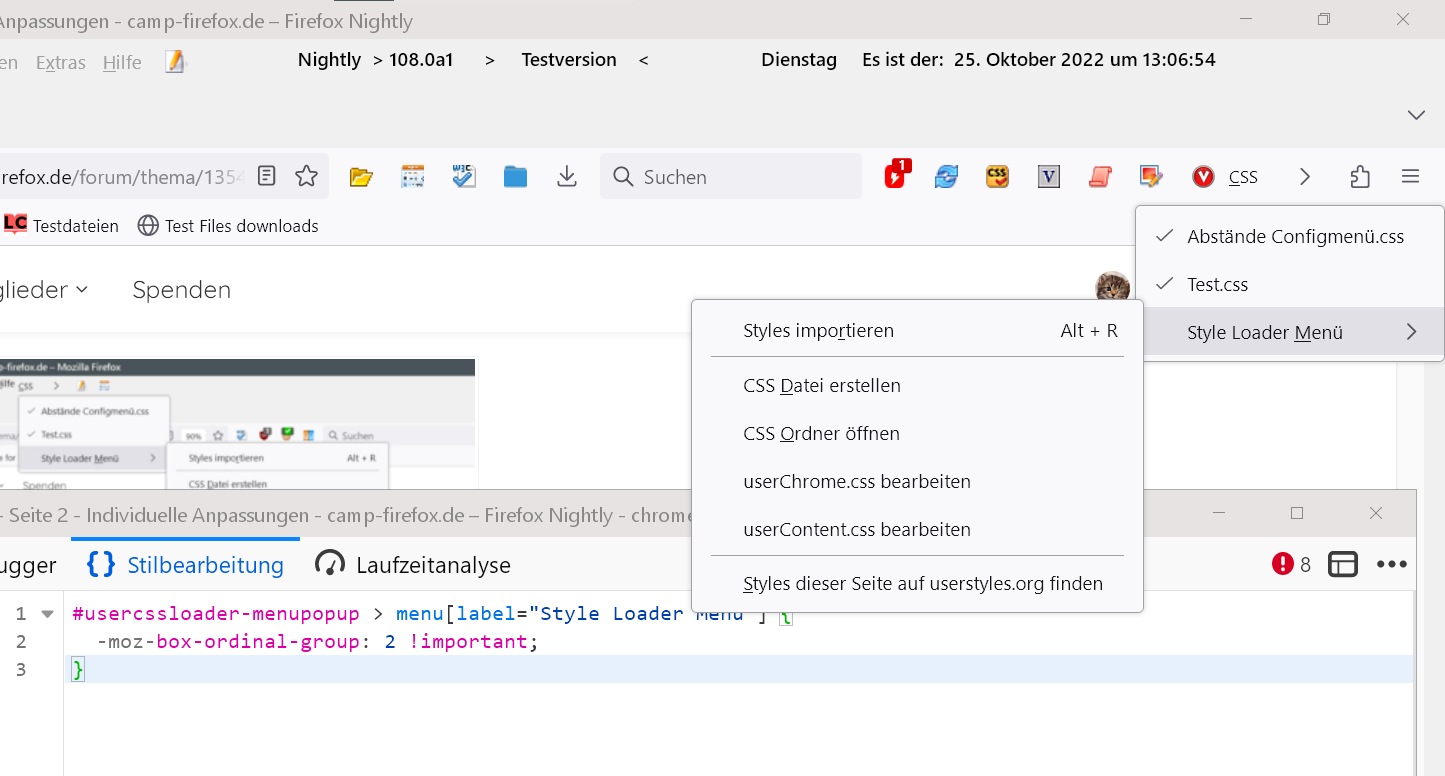Click the reader view icon in address bar
The image size is (1445, 776).
[x=266, y=177]
